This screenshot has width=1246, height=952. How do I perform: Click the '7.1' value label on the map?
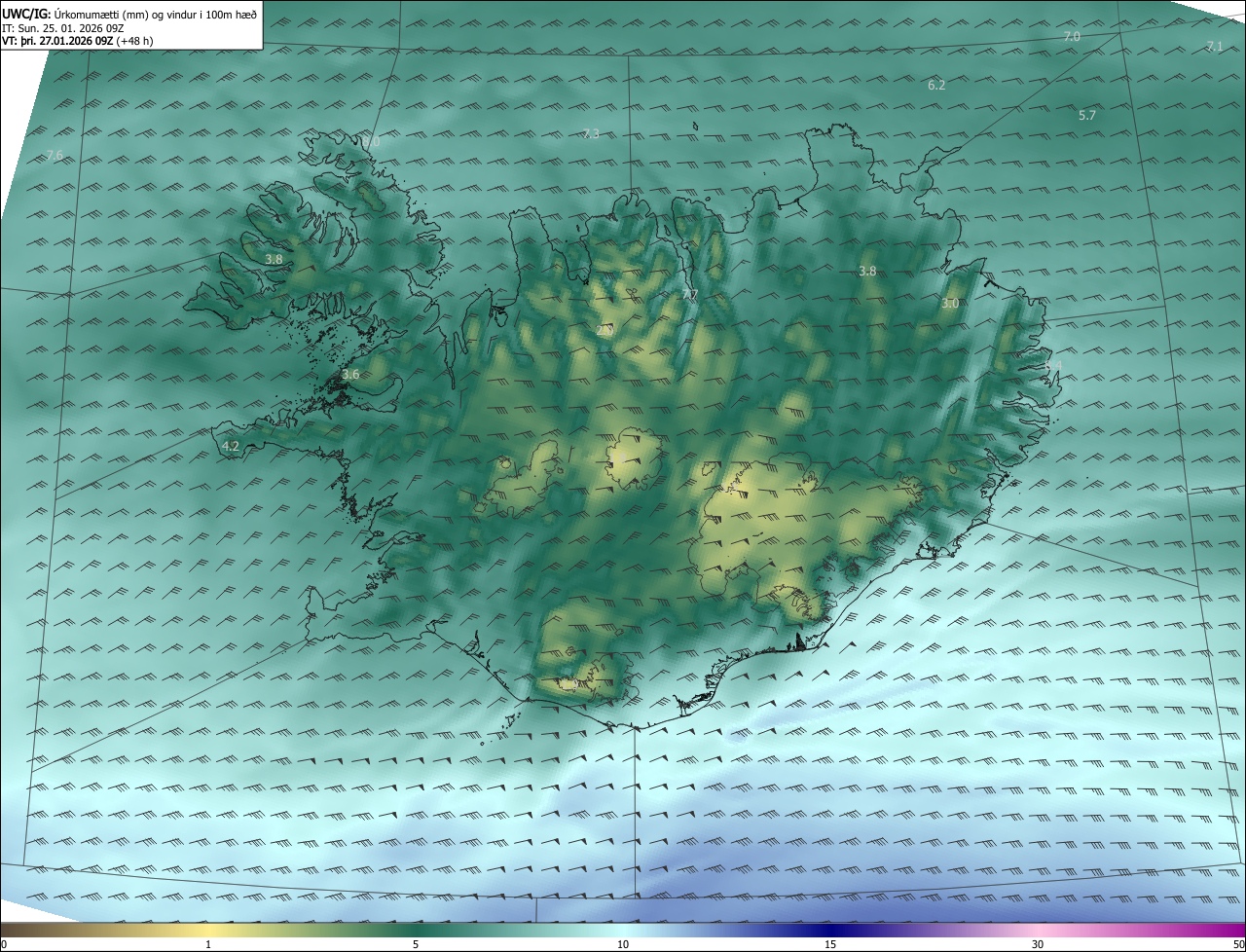click(1214, 46)
